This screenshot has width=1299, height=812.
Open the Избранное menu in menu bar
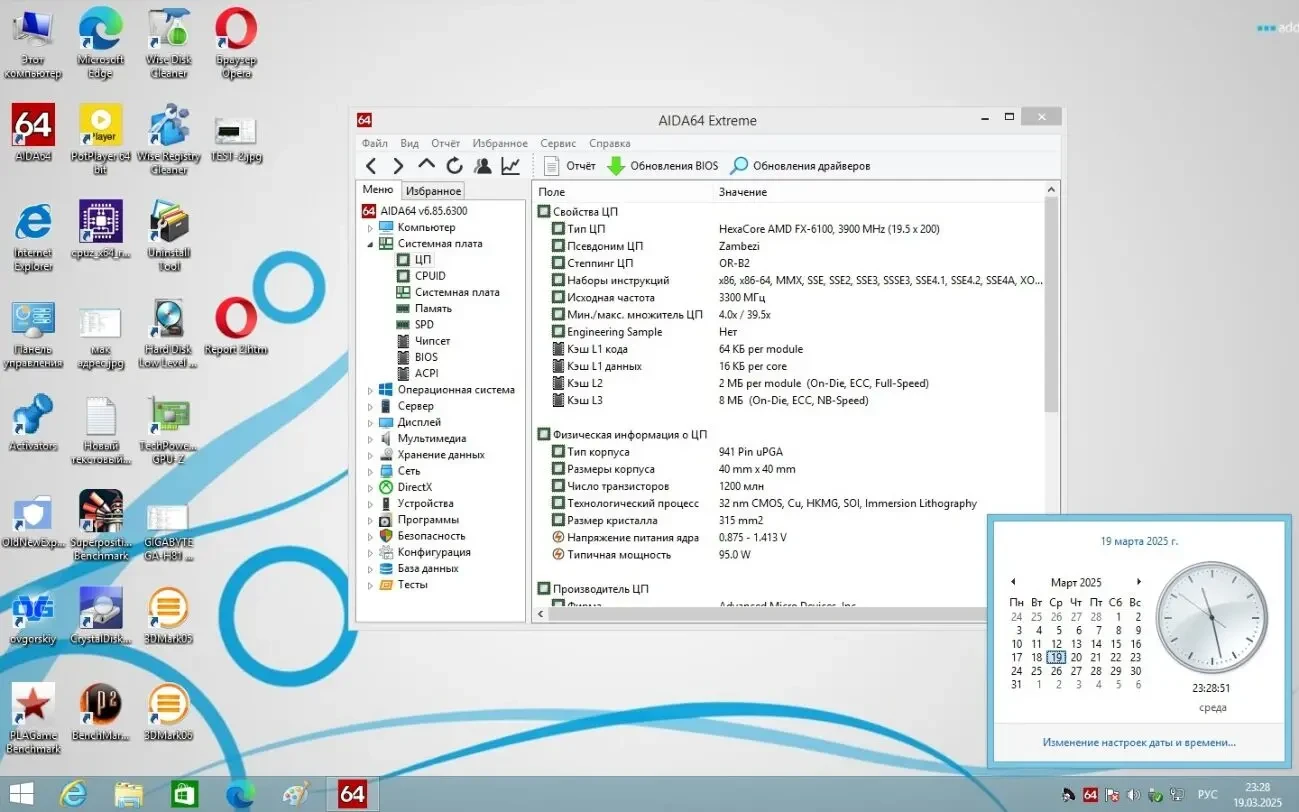pyautogui.click(x=500, y=143)
